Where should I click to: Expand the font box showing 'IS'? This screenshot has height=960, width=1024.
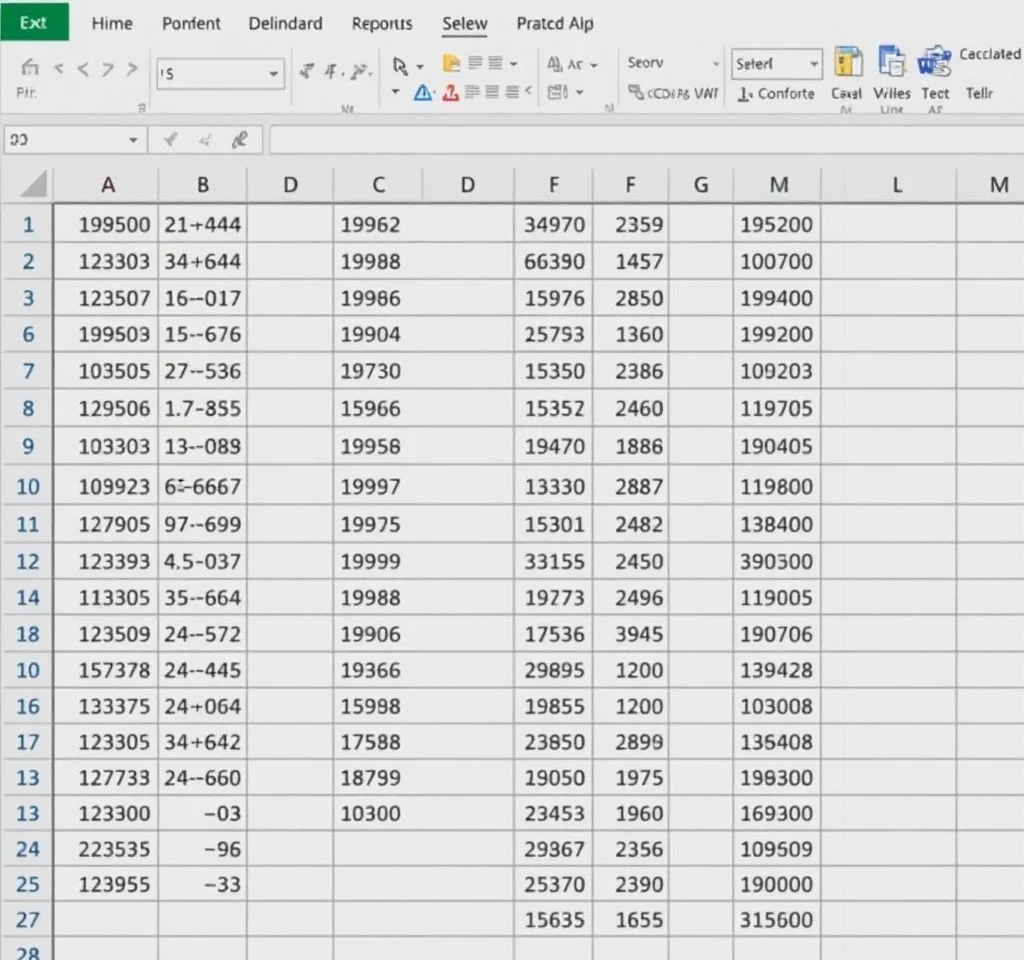(x=273, y=74)
